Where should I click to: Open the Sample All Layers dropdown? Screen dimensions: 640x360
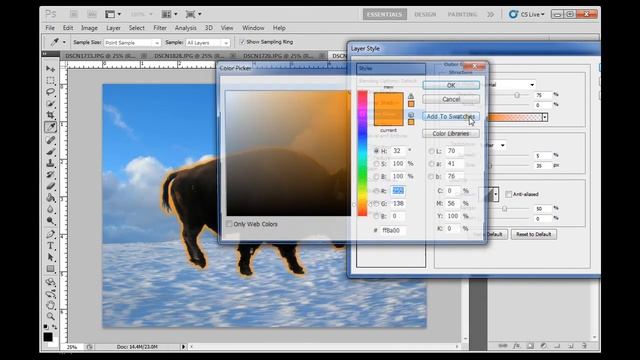tap(208, 42)
